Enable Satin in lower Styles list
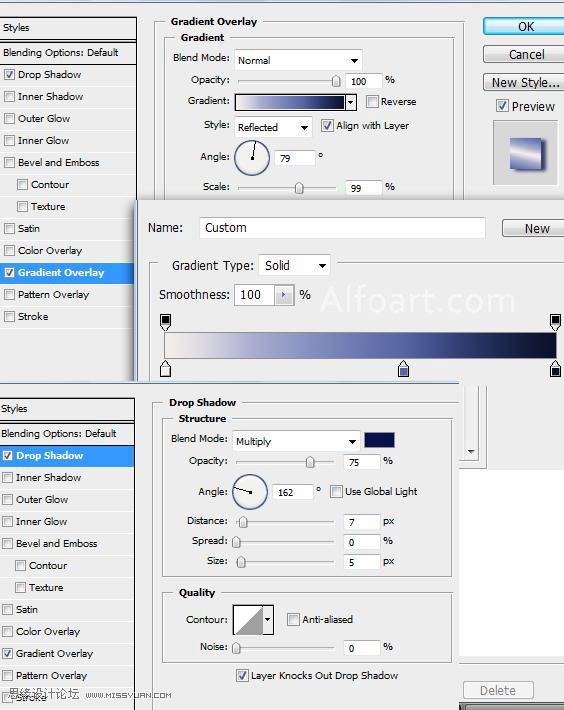Image resolution: width=564 pixels, height=710 pixels. [8, 609]
